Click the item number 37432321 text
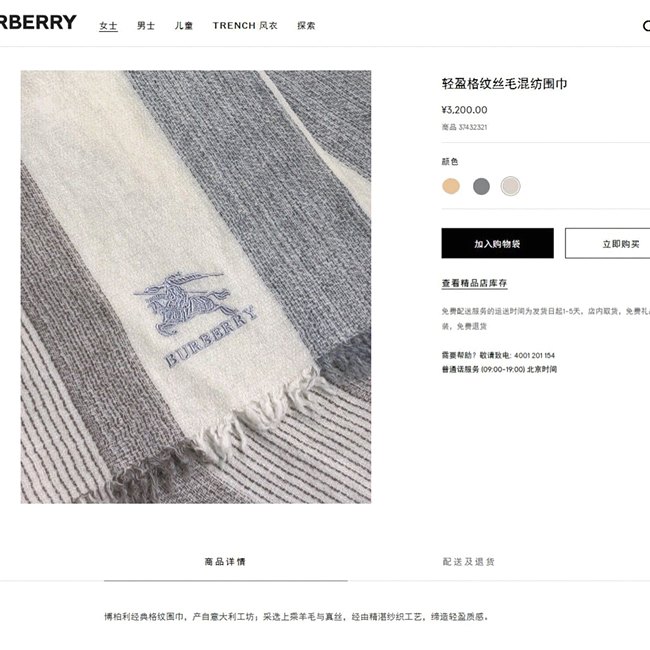The width and height of the screenshot is (650, 650). pyautogui.click(x=473, y=127)
